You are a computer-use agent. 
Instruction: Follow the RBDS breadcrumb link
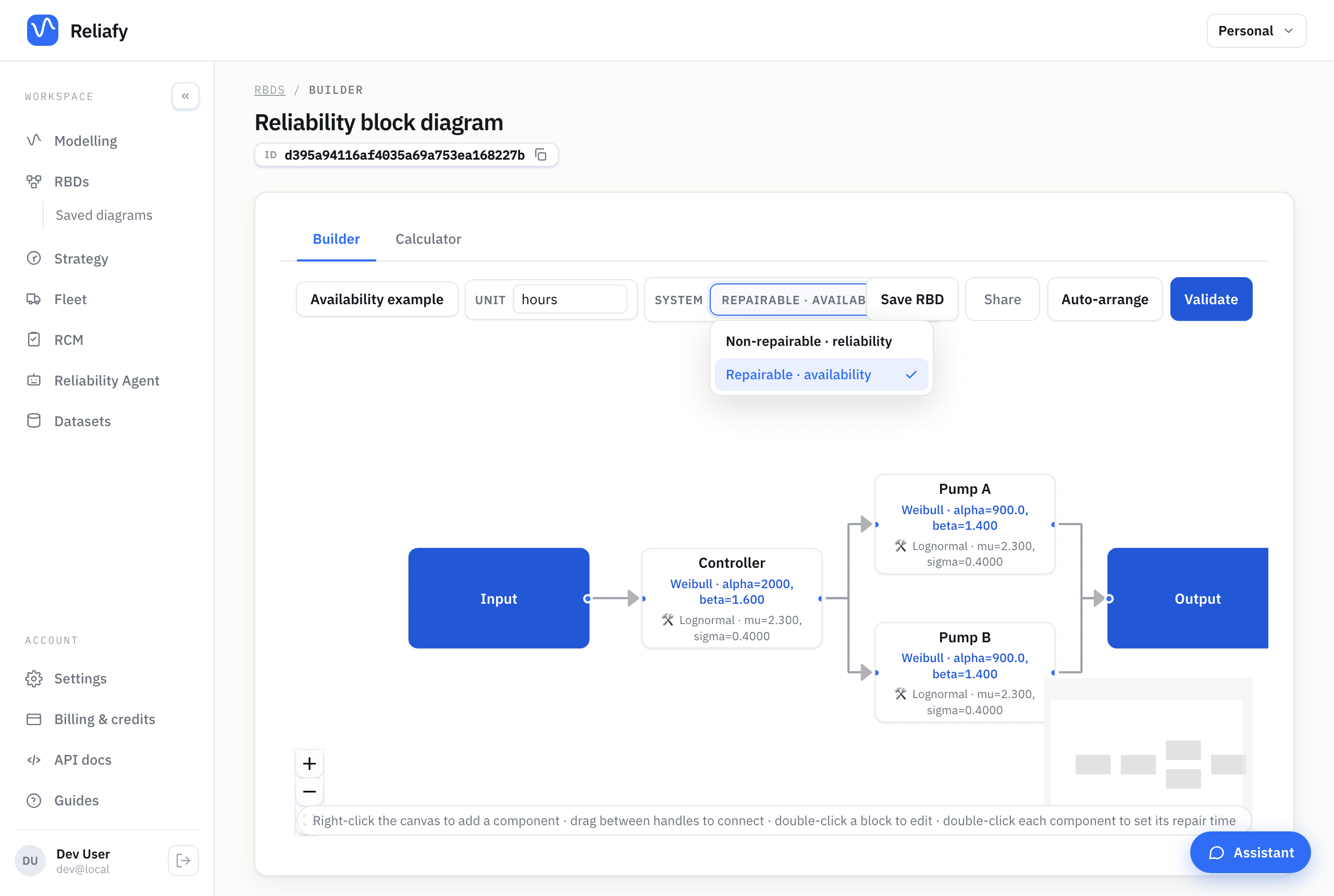(270, 90)
